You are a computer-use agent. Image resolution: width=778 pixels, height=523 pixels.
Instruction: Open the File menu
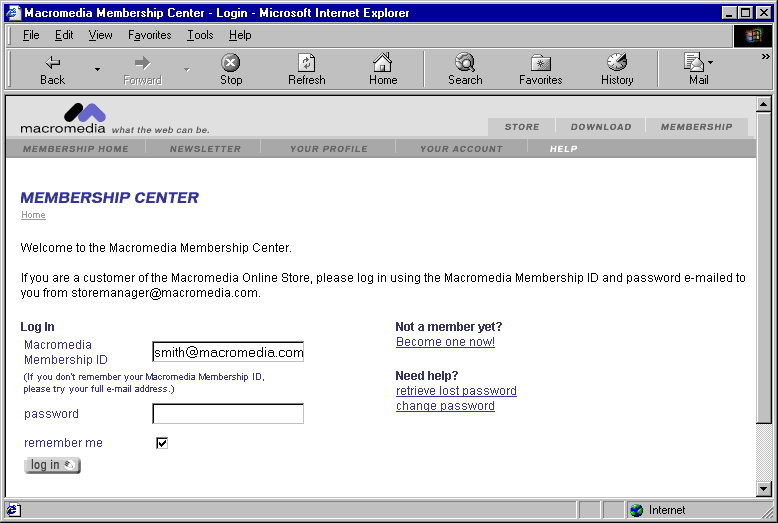31,35
